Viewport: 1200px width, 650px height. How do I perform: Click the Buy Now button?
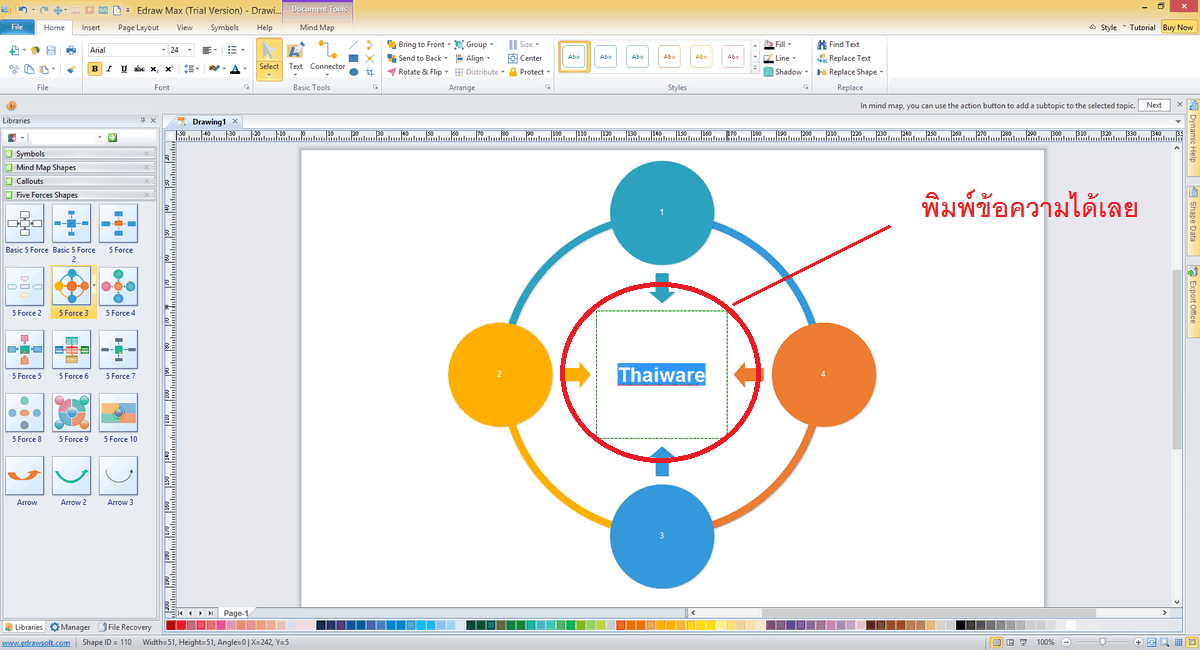point(1177,27)
